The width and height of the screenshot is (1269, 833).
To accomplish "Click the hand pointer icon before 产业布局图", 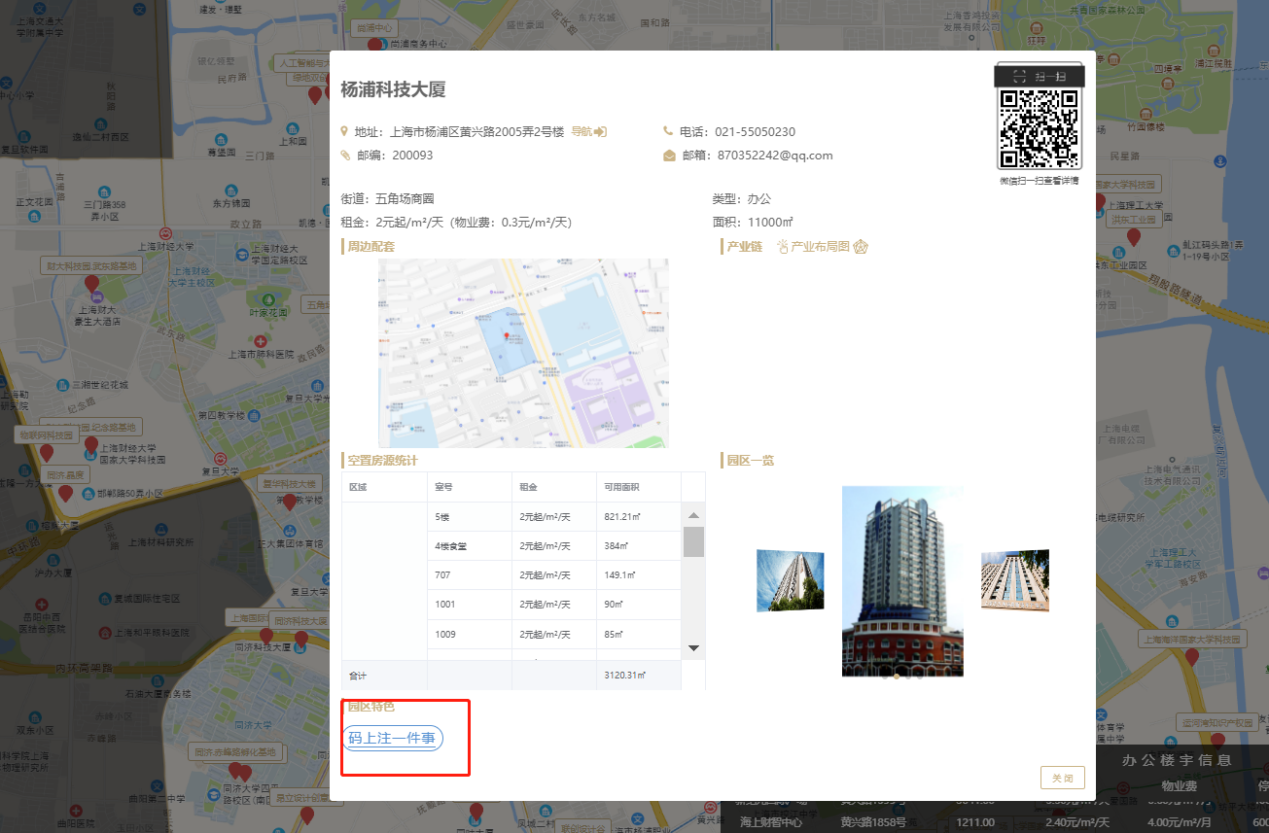I will click(781, 246).
